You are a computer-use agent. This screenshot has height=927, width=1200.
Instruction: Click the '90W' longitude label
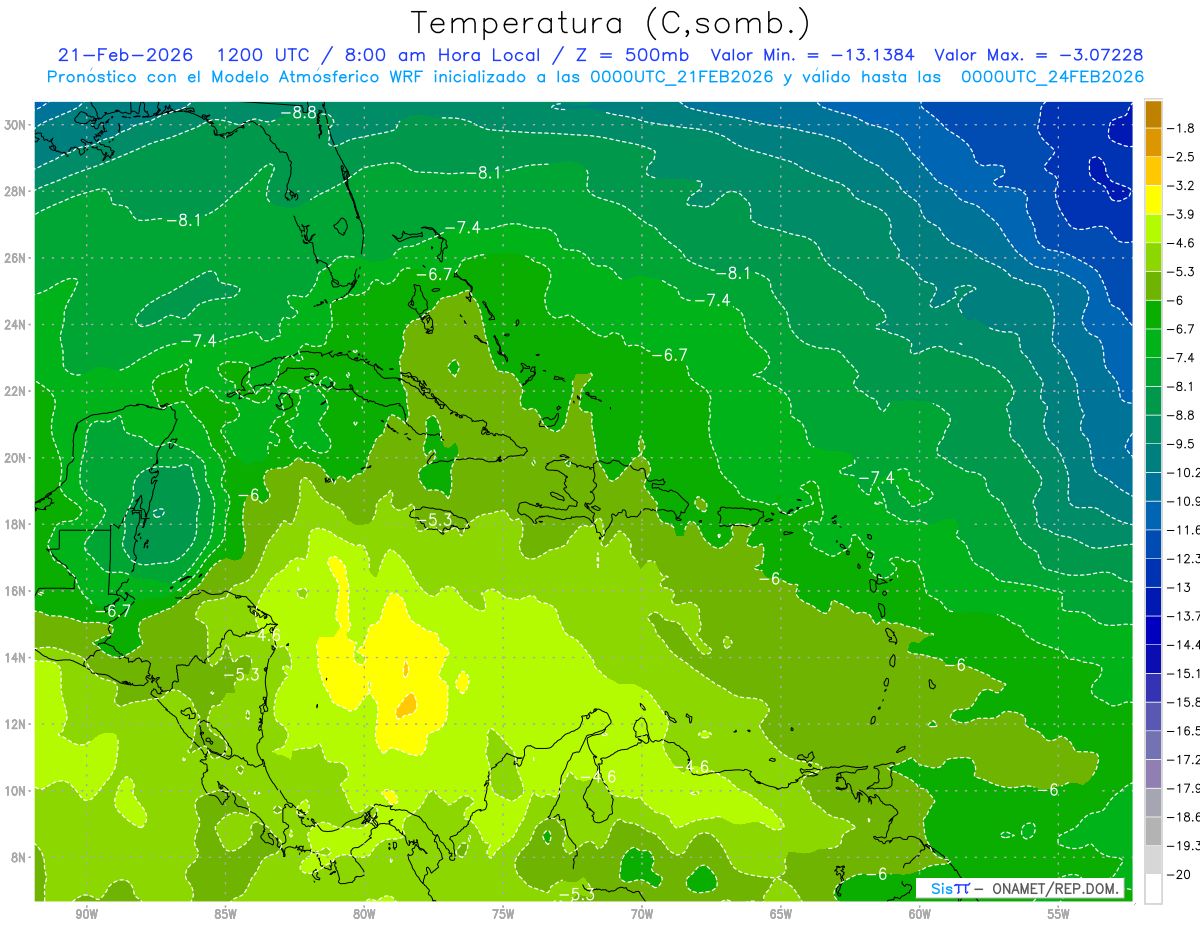point(86,914)
